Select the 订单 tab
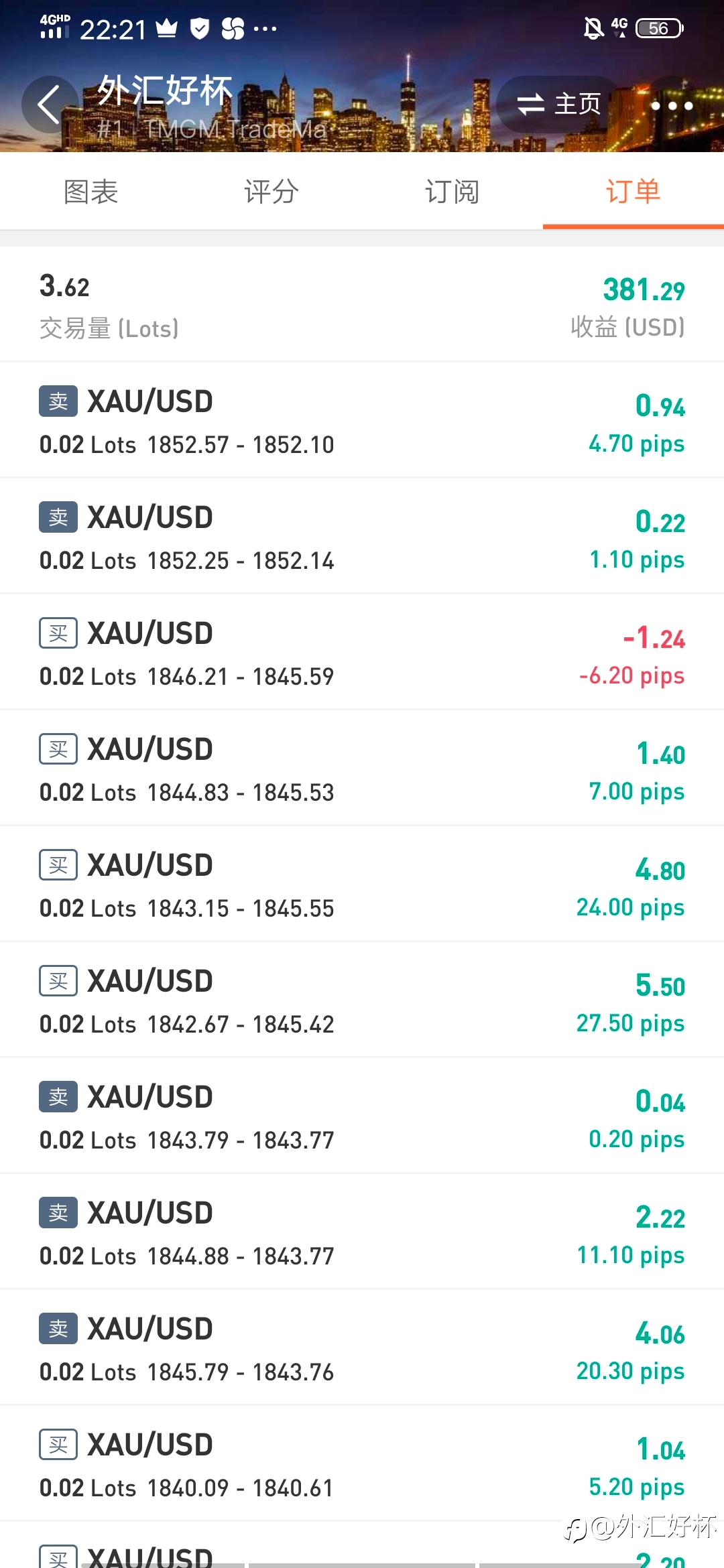Viewport: 724px width, 1568px height. pyautogui.click(x=633, y=192)
